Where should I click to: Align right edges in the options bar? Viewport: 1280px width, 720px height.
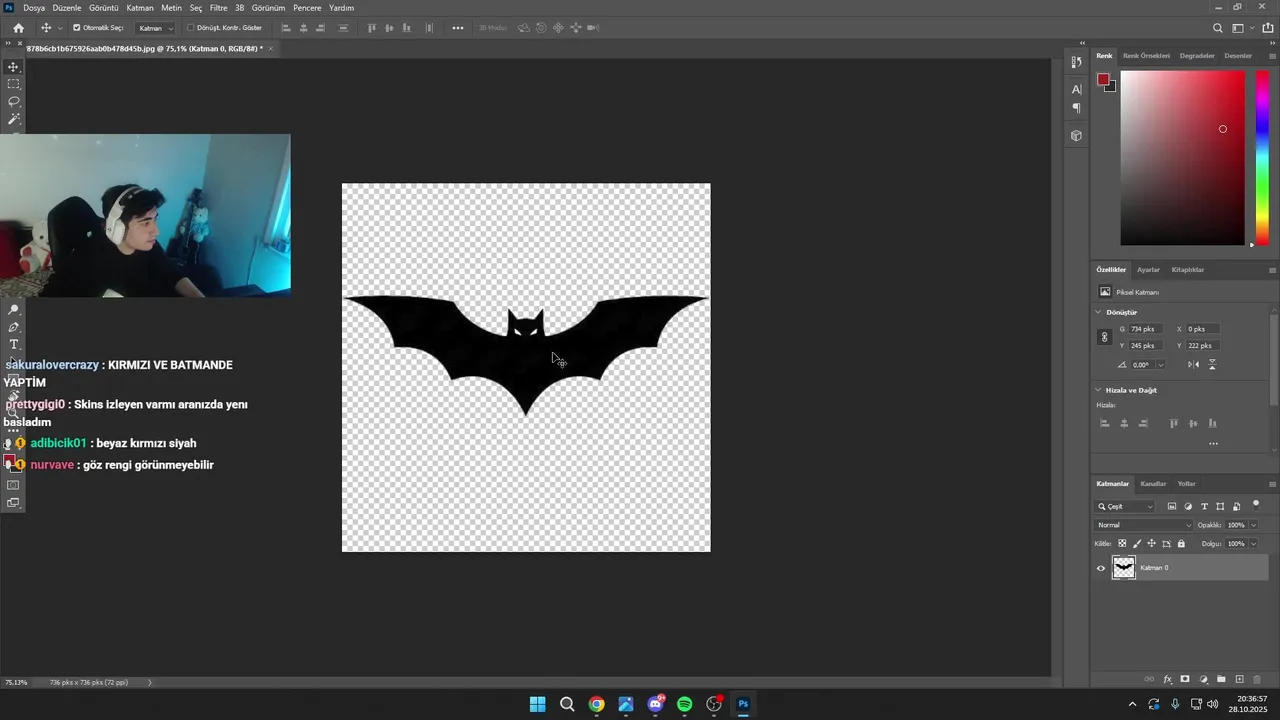[x=322, y=28]
